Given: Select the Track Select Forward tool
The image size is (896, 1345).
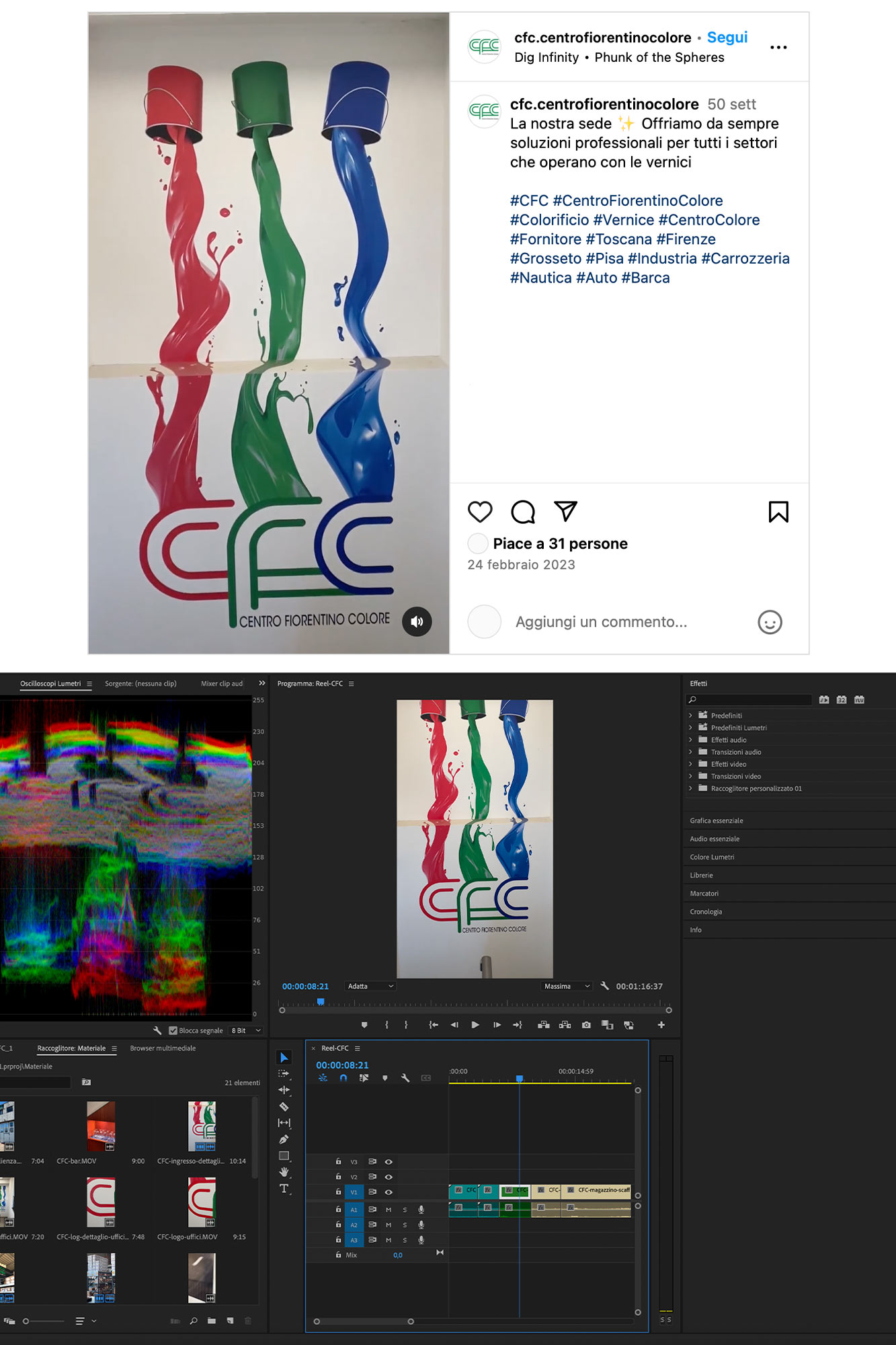Looking at the screenshot, I should (284, 1073).
